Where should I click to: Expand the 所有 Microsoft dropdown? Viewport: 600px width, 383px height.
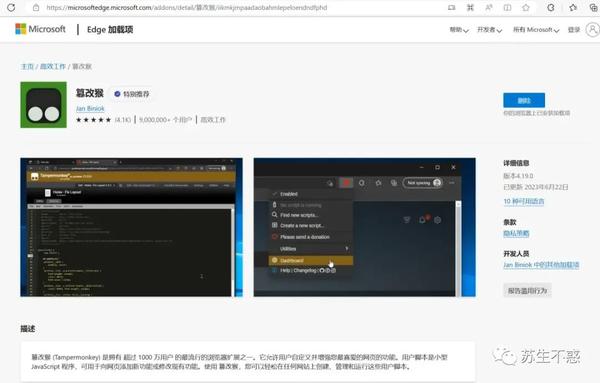(536, 30)
